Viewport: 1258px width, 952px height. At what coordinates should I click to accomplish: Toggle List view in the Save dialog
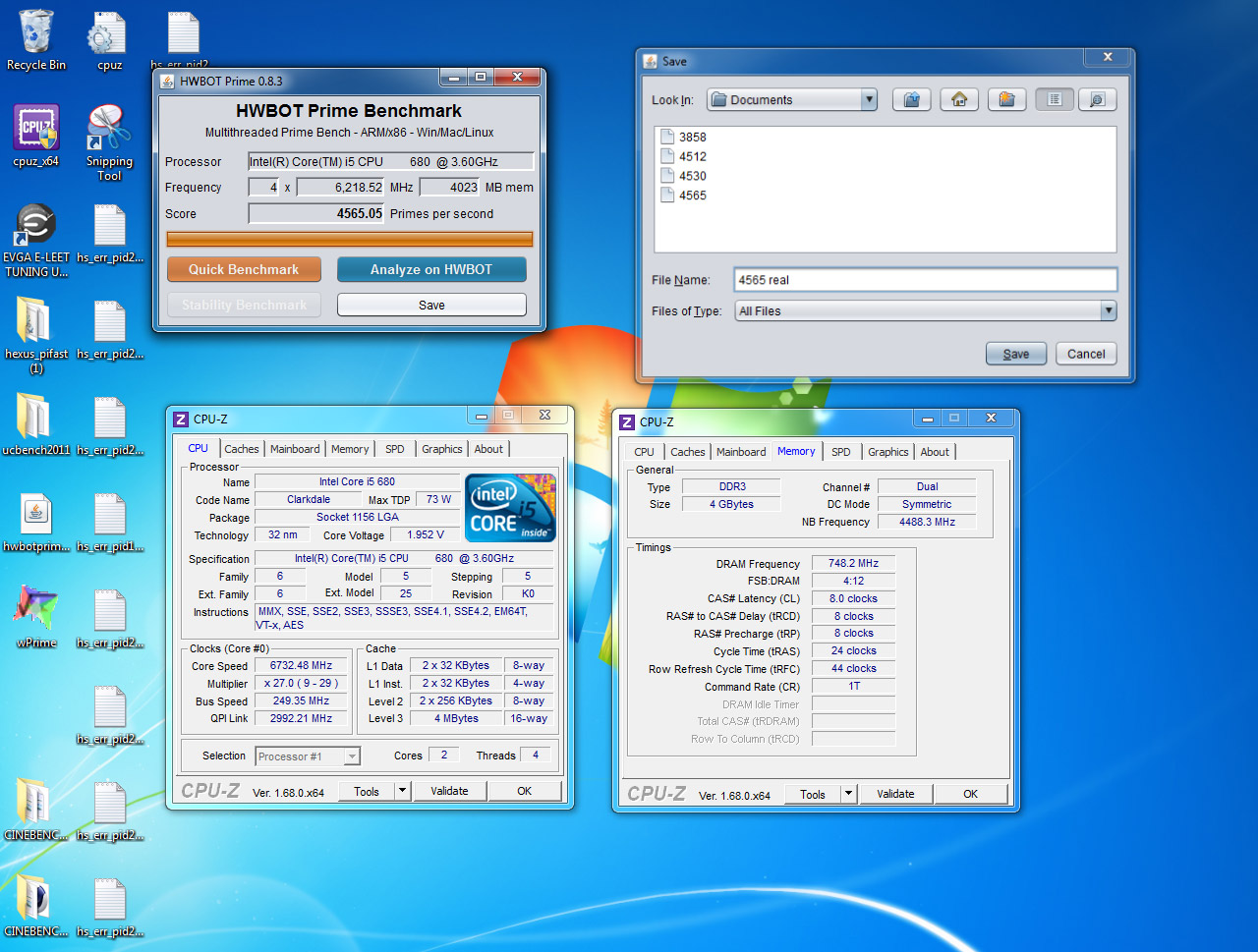click(x=1055, y=99)
